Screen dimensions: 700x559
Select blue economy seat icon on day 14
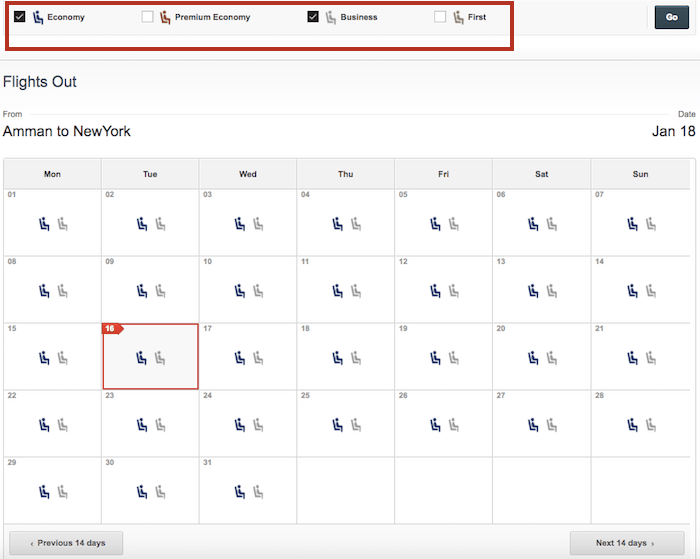click(632, 291)
